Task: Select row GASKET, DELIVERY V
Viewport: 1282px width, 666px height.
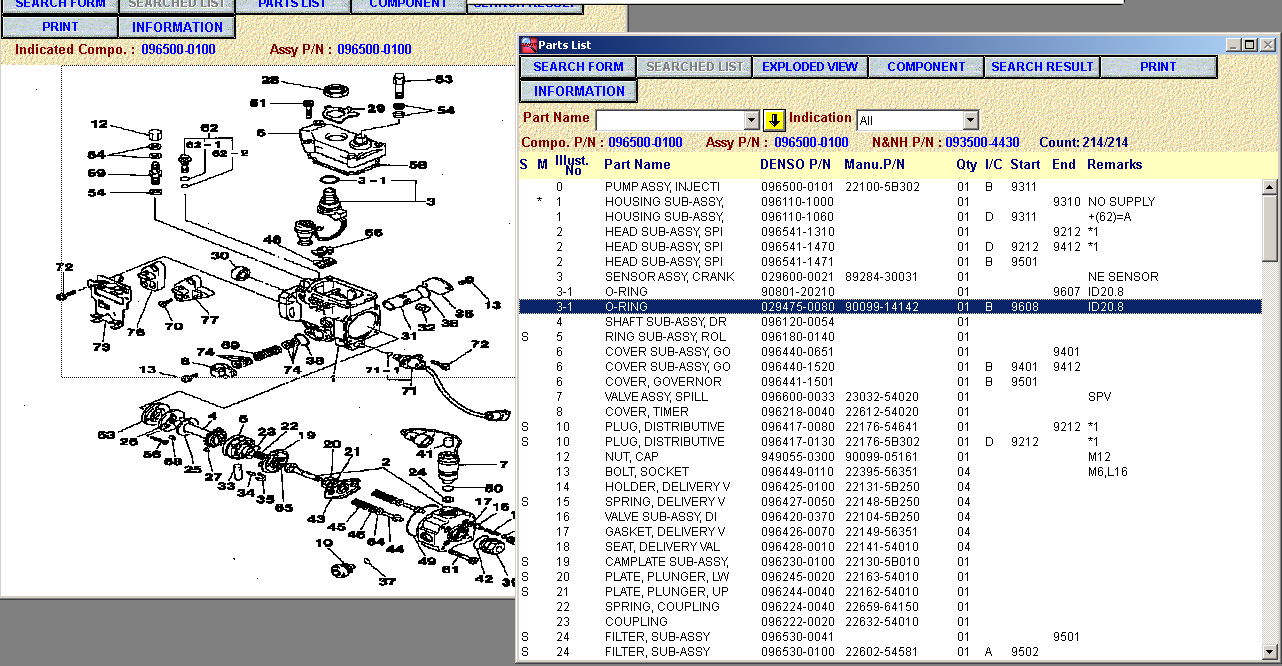Action: (x=890, y=532)
